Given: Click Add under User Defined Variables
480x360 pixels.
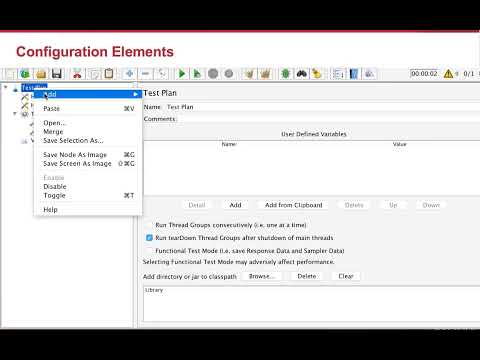Looking at the screenshot, I should coord(235,205).
